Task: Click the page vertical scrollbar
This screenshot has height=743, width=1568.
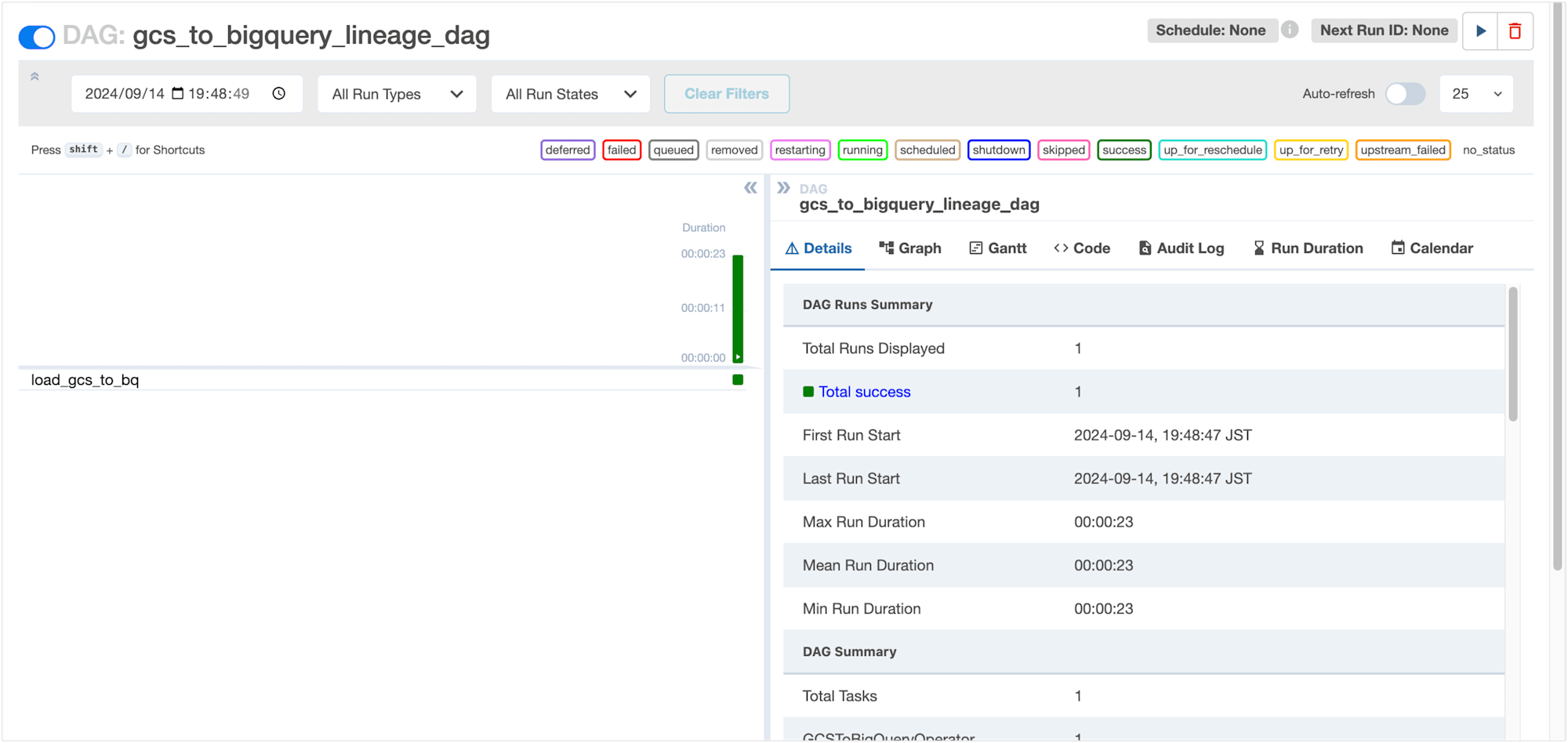Action: (x=1557, y=286)
